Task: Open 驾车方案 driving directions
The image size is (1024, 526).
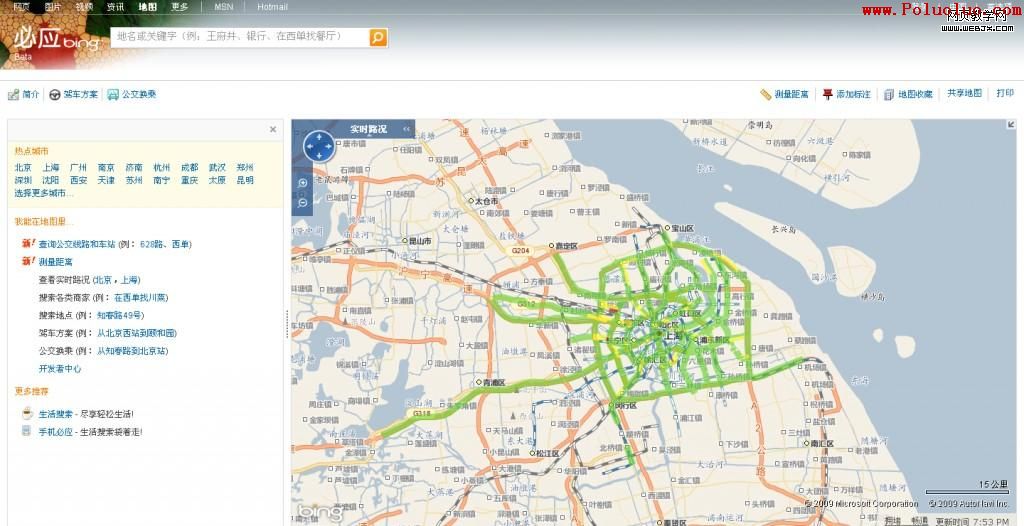Action: point(74,95)
